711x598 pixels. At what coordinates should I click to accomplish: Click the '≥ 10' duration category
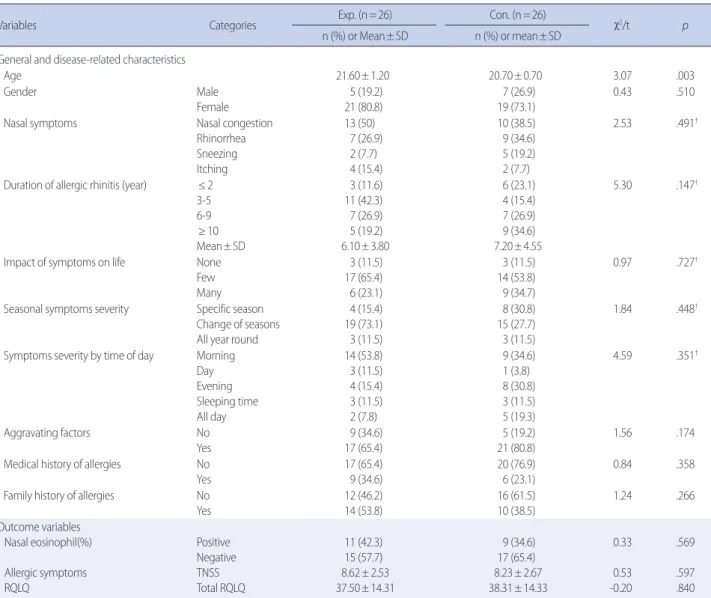tap(208, 231)
